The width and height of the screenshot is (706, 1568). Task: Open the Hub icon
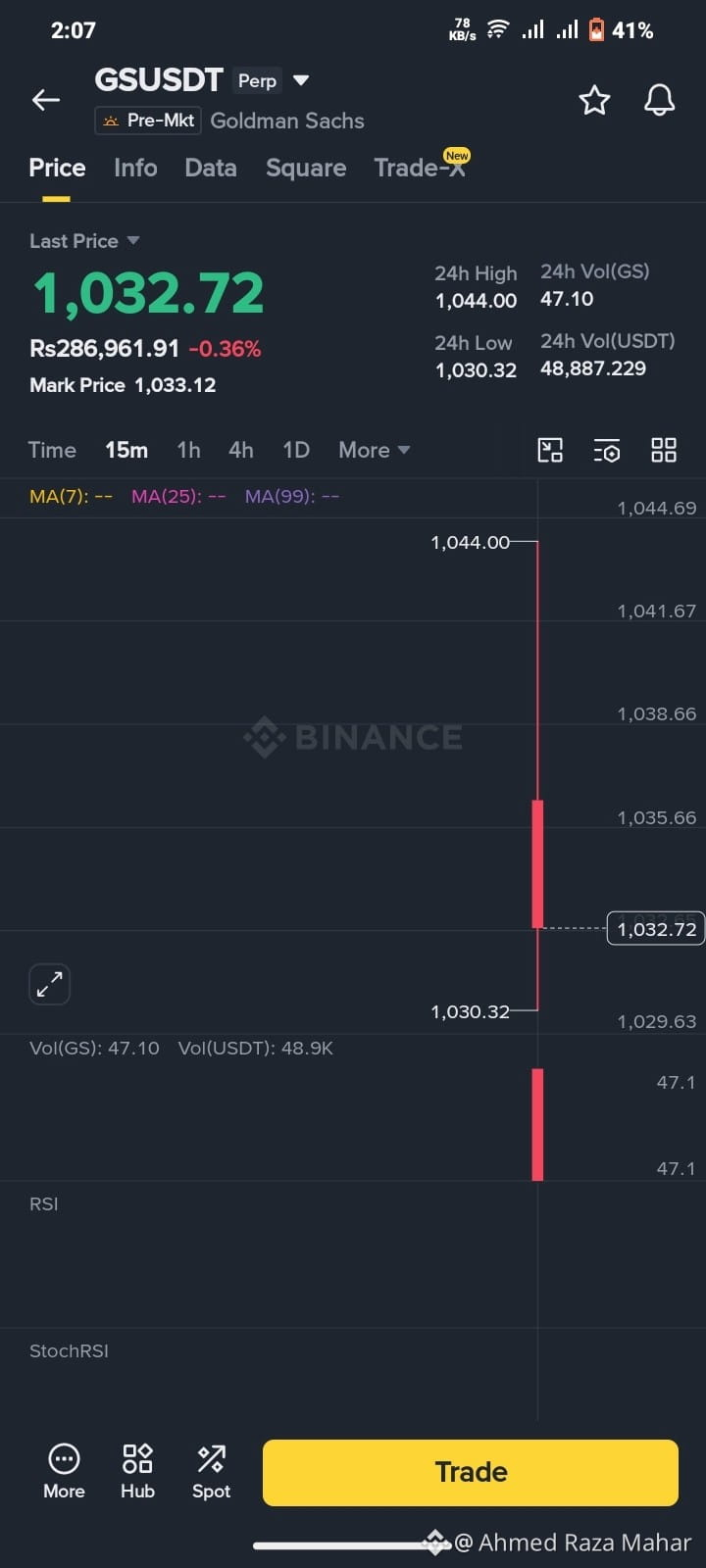point(137,1471)
